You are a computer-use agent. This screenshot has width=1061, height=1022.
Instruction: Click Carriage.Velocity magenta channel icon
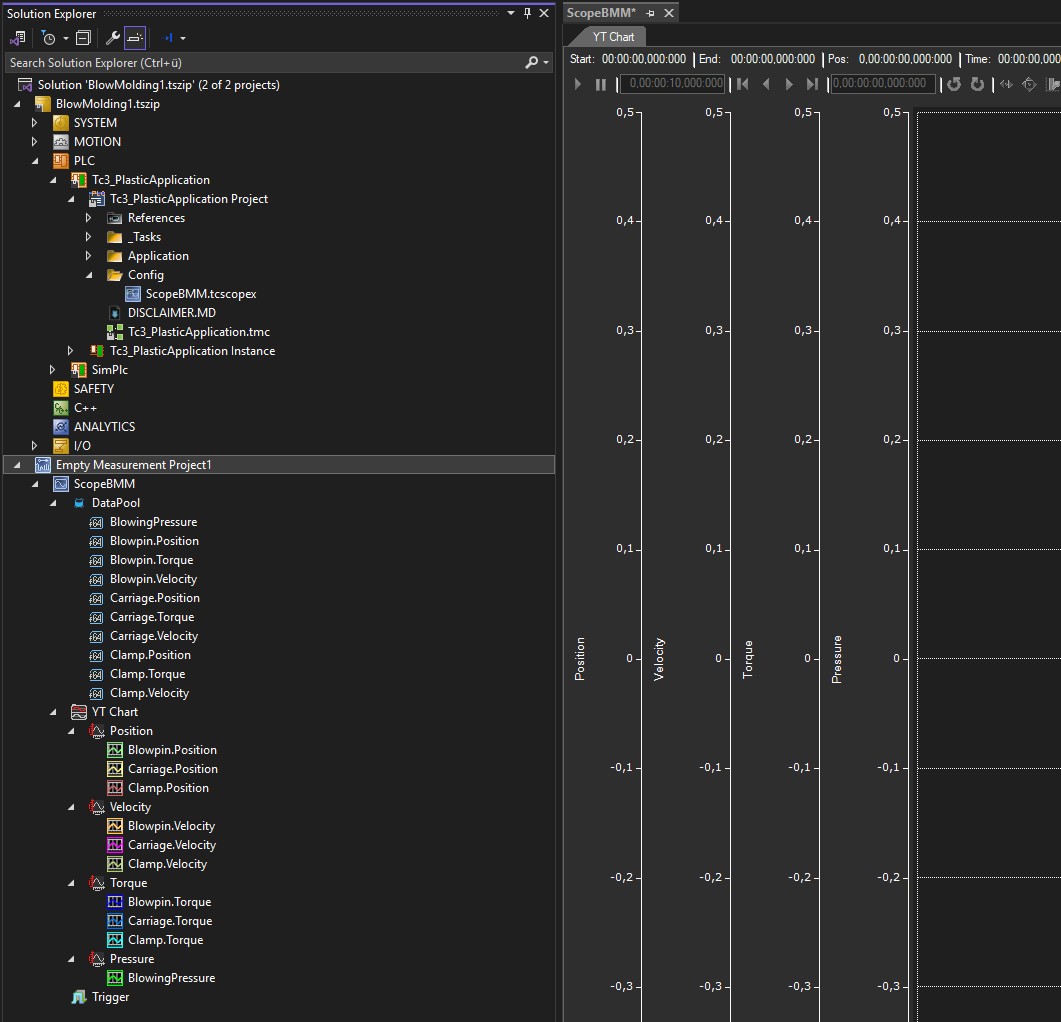pos(115,845)
